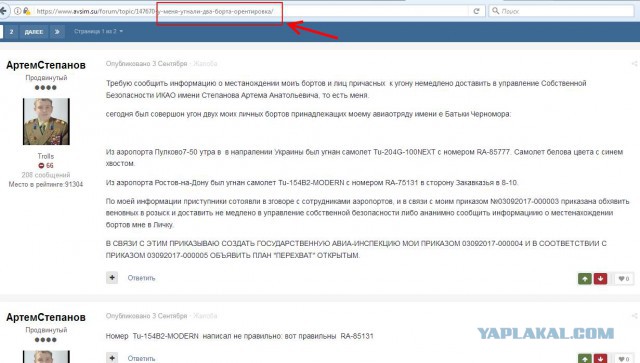Click the heart likes counter on first post
Screen dimensions: 640x363
624,278
